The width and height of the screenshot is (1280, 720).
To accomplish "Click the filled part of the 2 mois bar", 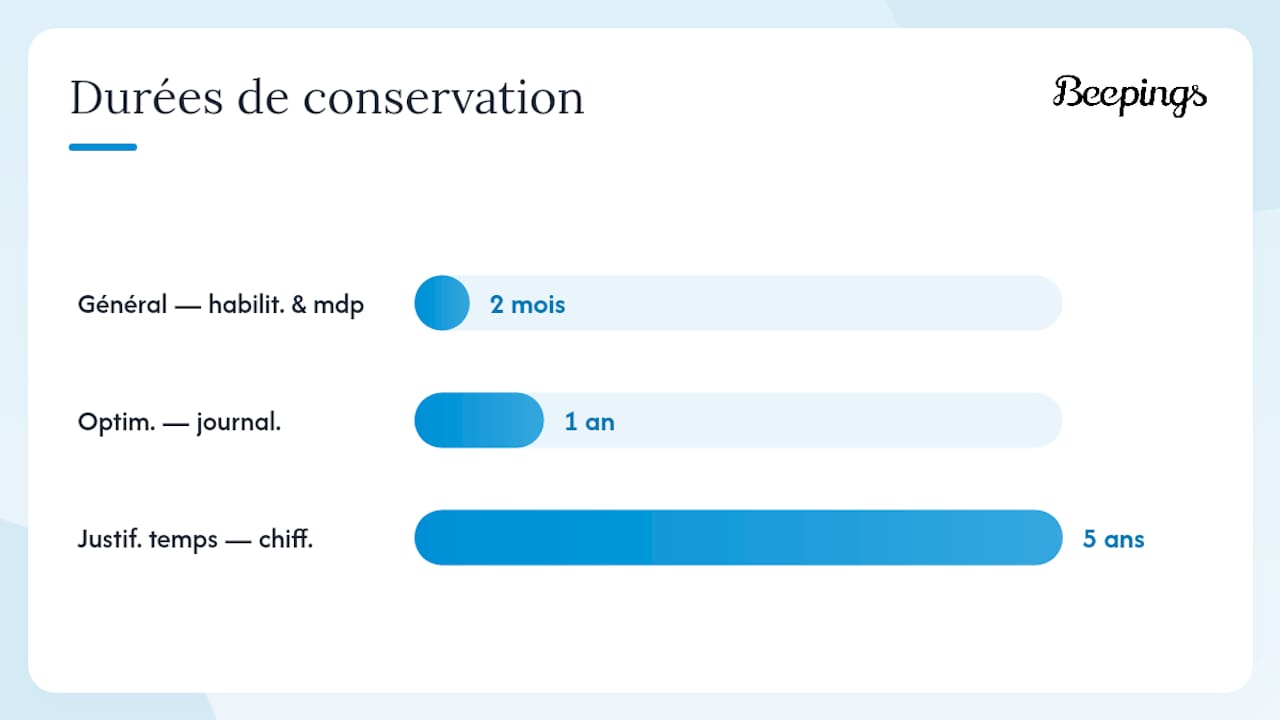I will [442, 303].
